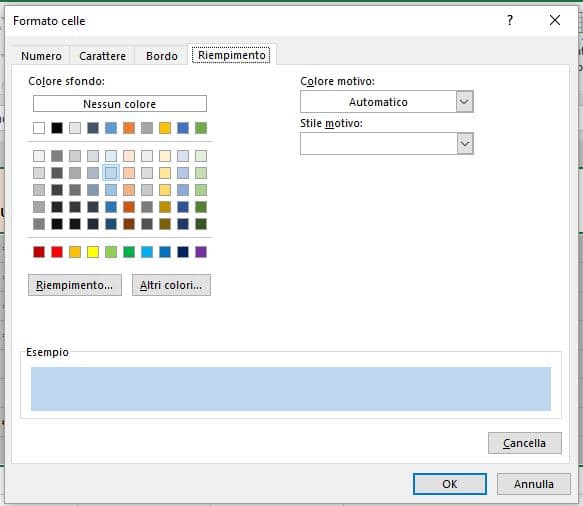This screenshot has height=506, width=583.
Task: Choose the gold theme swatch in top row
Action: 165,128
